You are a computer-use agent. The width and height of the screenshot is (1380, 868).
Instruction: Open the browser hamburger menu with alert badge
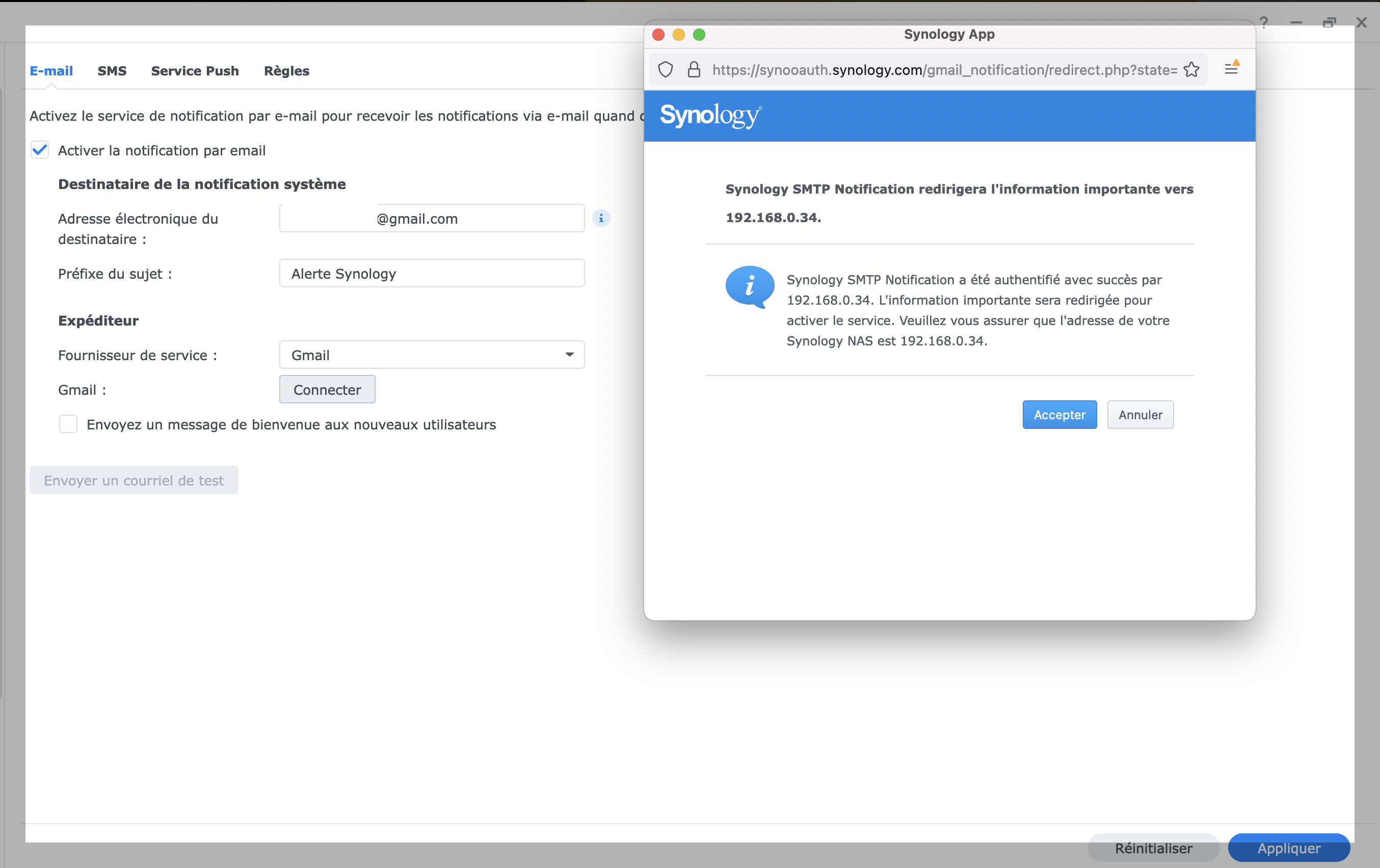tap(1231, 69)
